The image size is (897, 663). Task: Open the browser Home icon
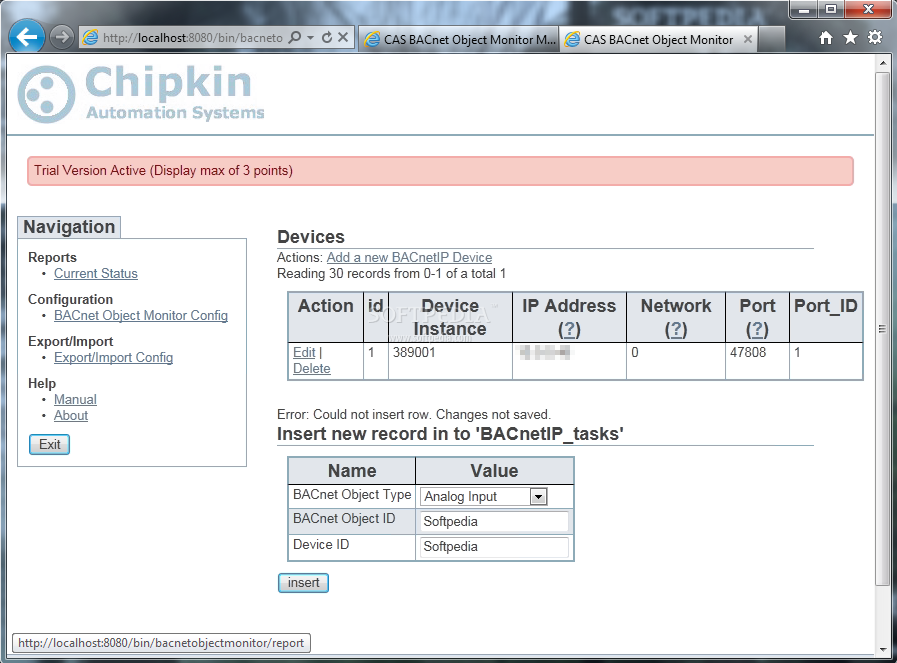pos(825,38)
